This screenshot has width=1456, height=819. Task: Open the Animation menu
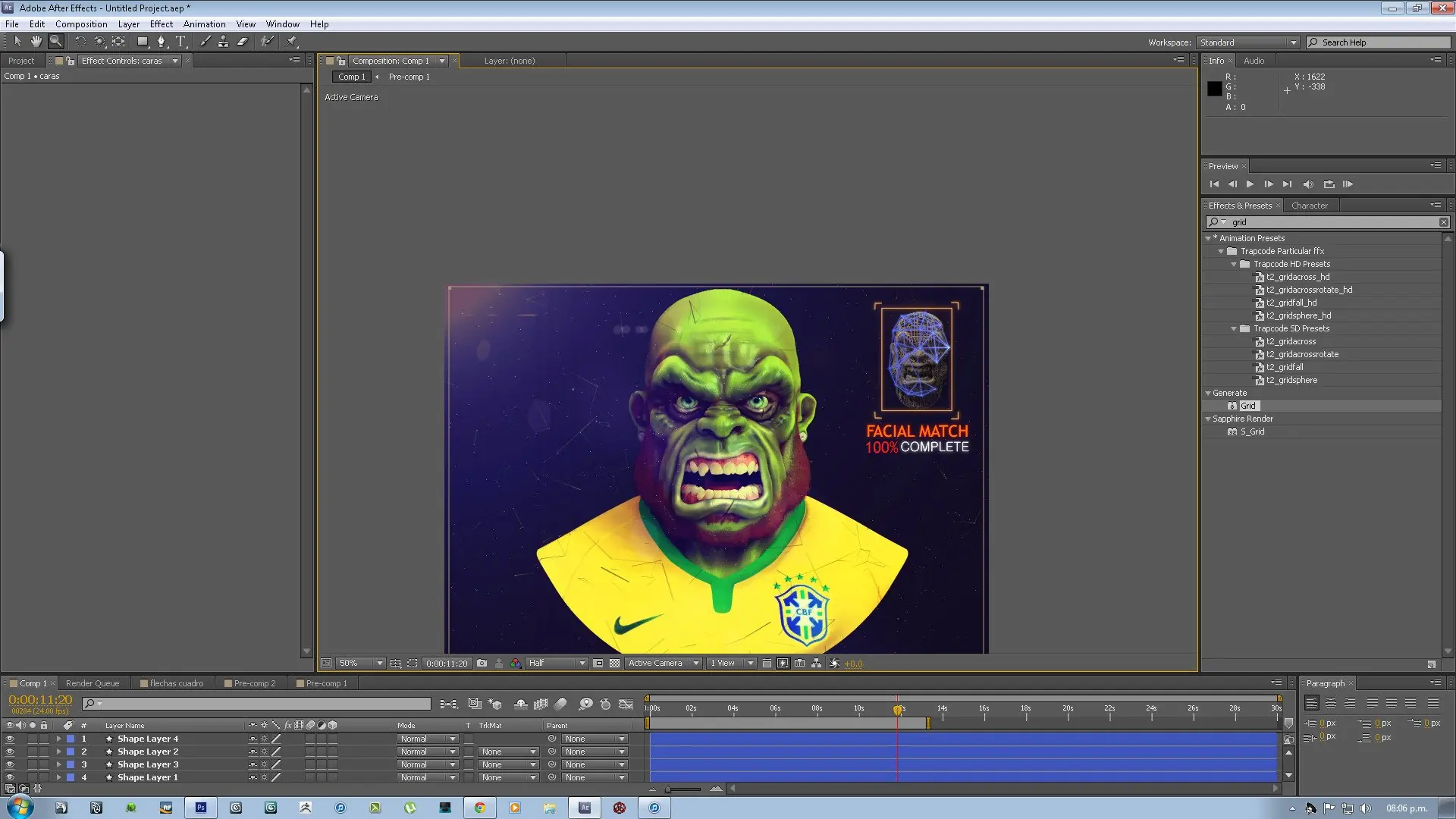(x=204, y=24)
